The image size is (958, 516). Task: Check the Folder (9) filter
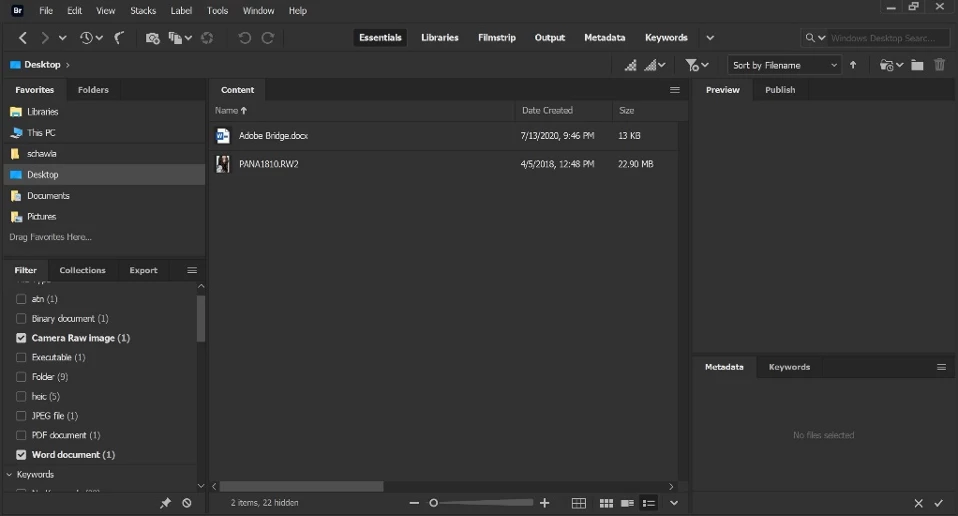[21, 377]
